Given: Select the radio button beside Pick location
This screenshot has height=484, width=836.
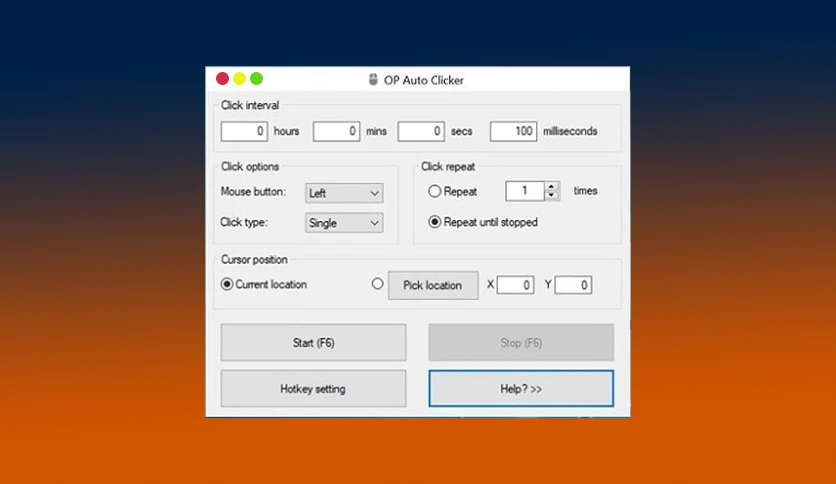Looking at the screenshot, I should pos(377,284).
